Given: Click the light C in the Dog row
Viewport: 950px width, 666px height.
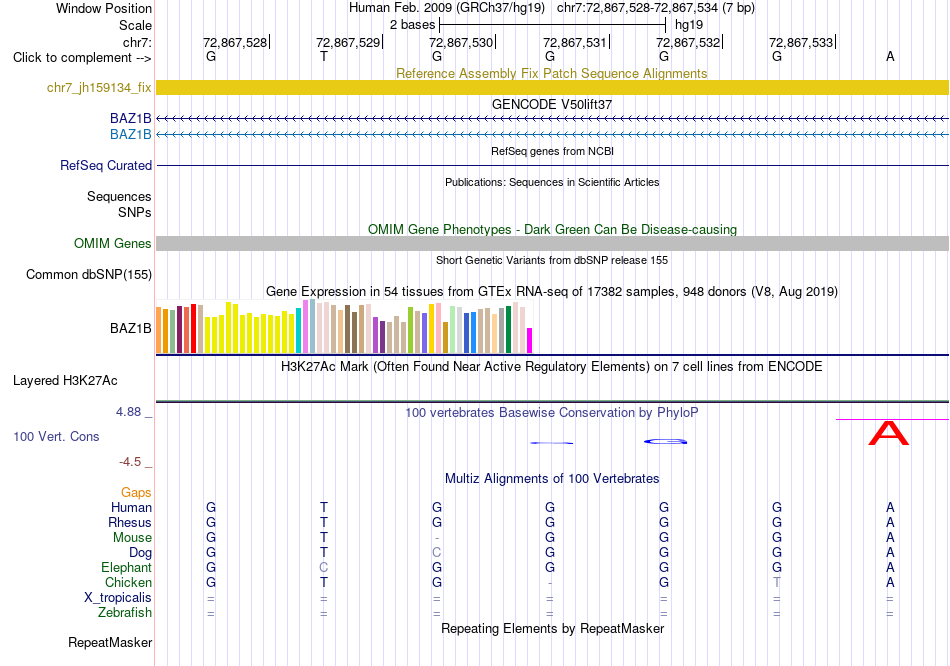Looking at the screenshot, I should (x=437, y=552).
